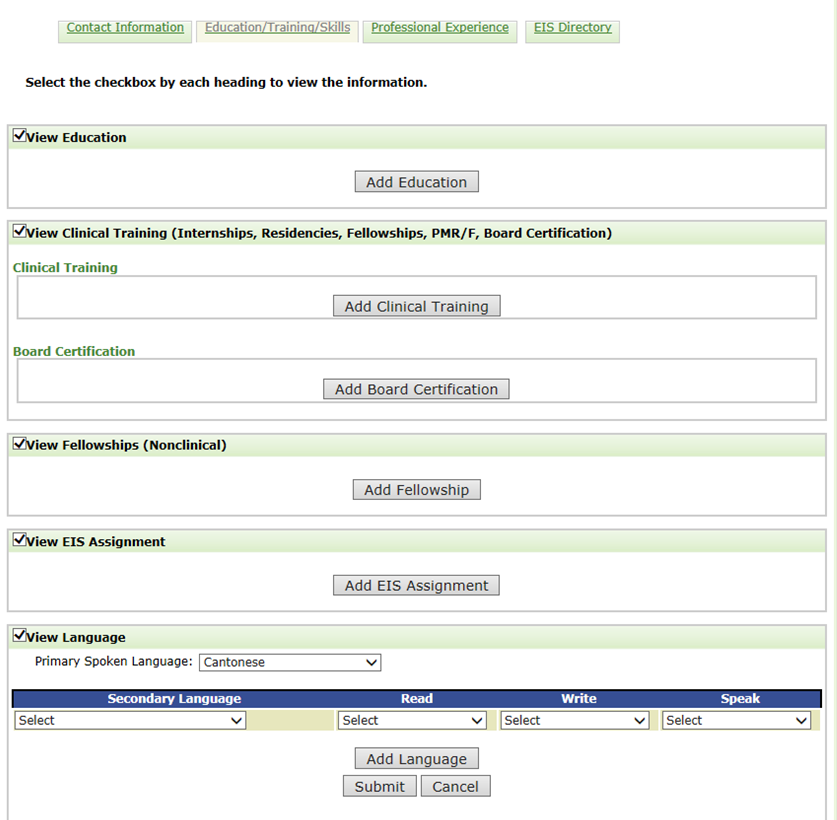Click the Add Education button

(x=416, y=182)
